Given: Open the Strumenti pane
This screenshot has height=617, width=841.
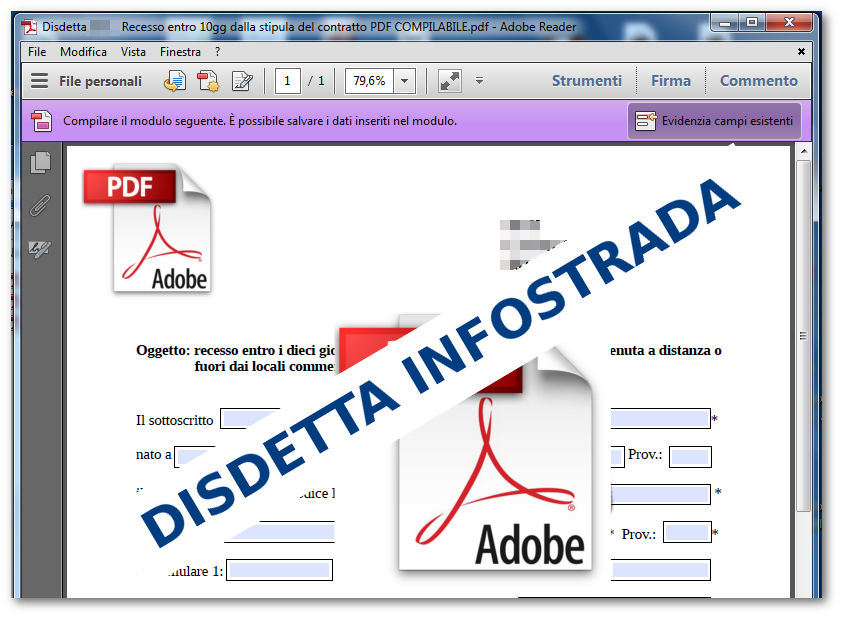Looking at the screenshot, I should (x=587, y=80).
